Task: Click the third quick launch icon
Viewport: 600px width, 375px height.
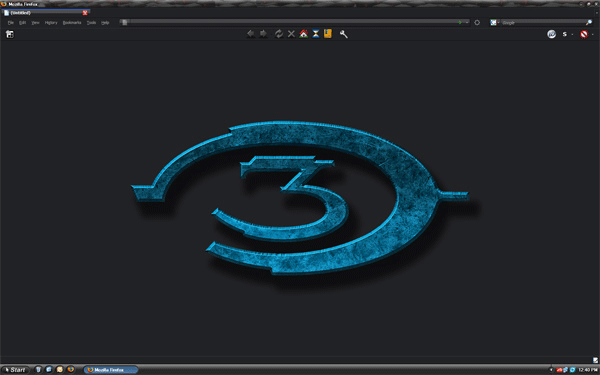Action: click(60, 370)
